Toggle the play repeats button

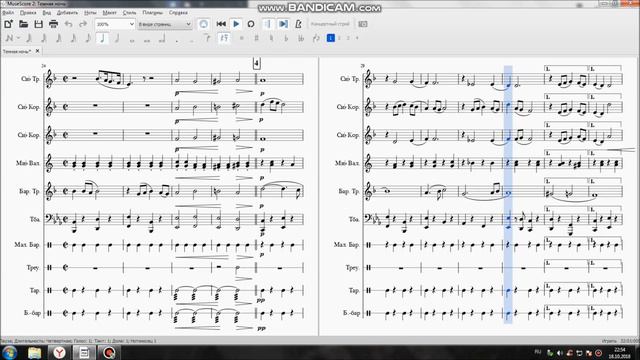(267, 24)
